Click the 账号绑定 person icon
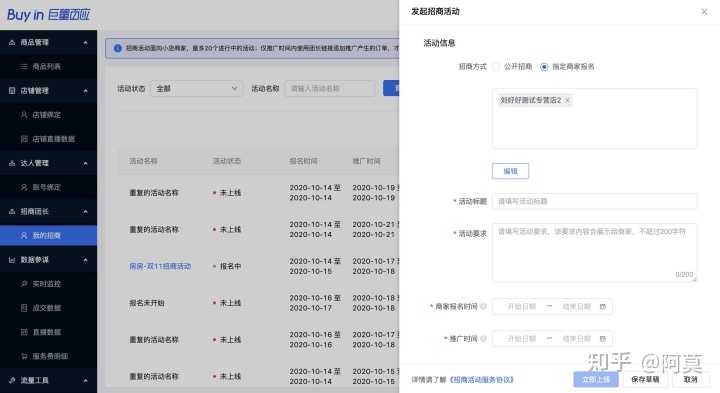The image size is (720, 393). 24,187
